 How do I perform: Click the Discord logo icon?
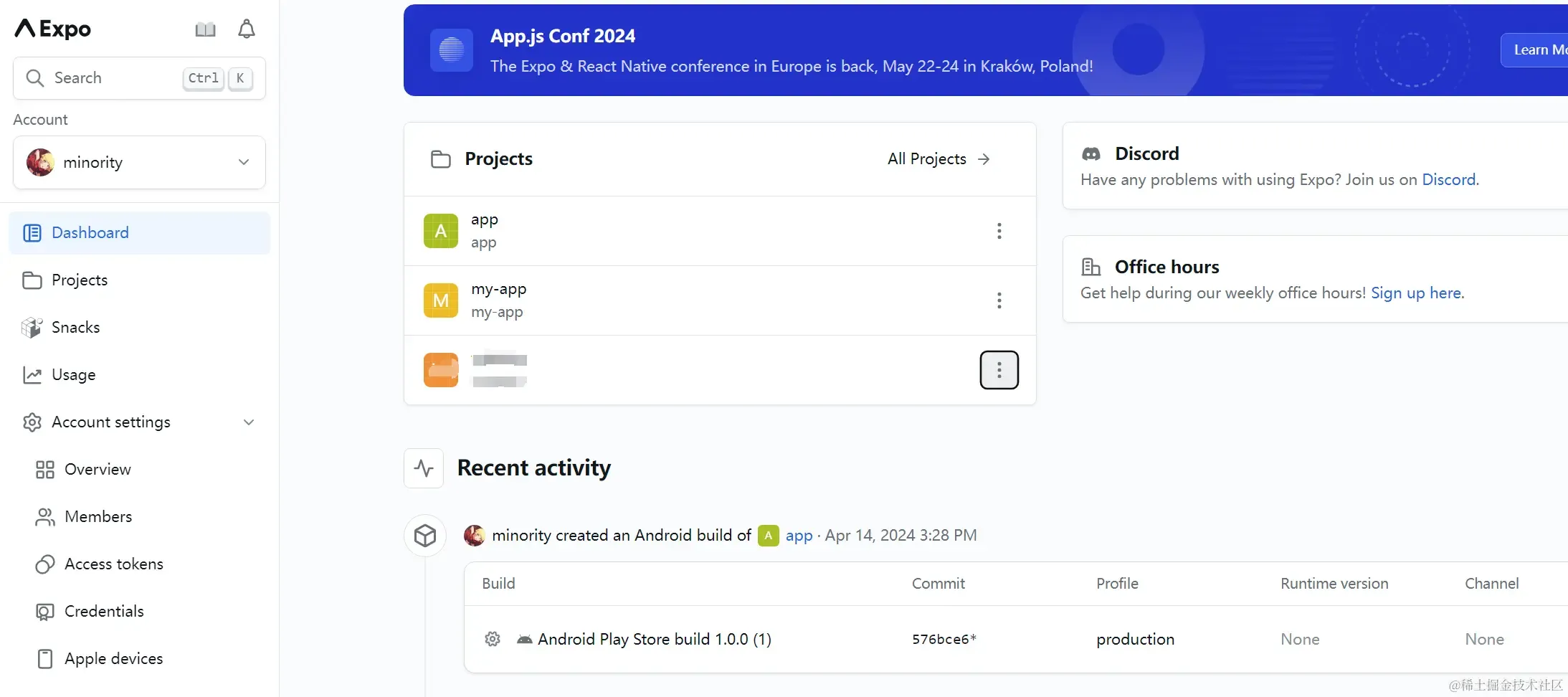[1091, 154]
